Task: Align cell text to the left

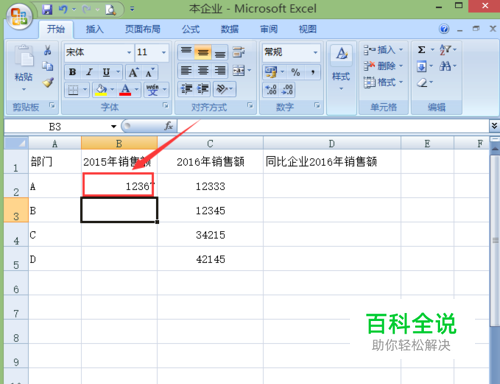Action: click(186, 70)
